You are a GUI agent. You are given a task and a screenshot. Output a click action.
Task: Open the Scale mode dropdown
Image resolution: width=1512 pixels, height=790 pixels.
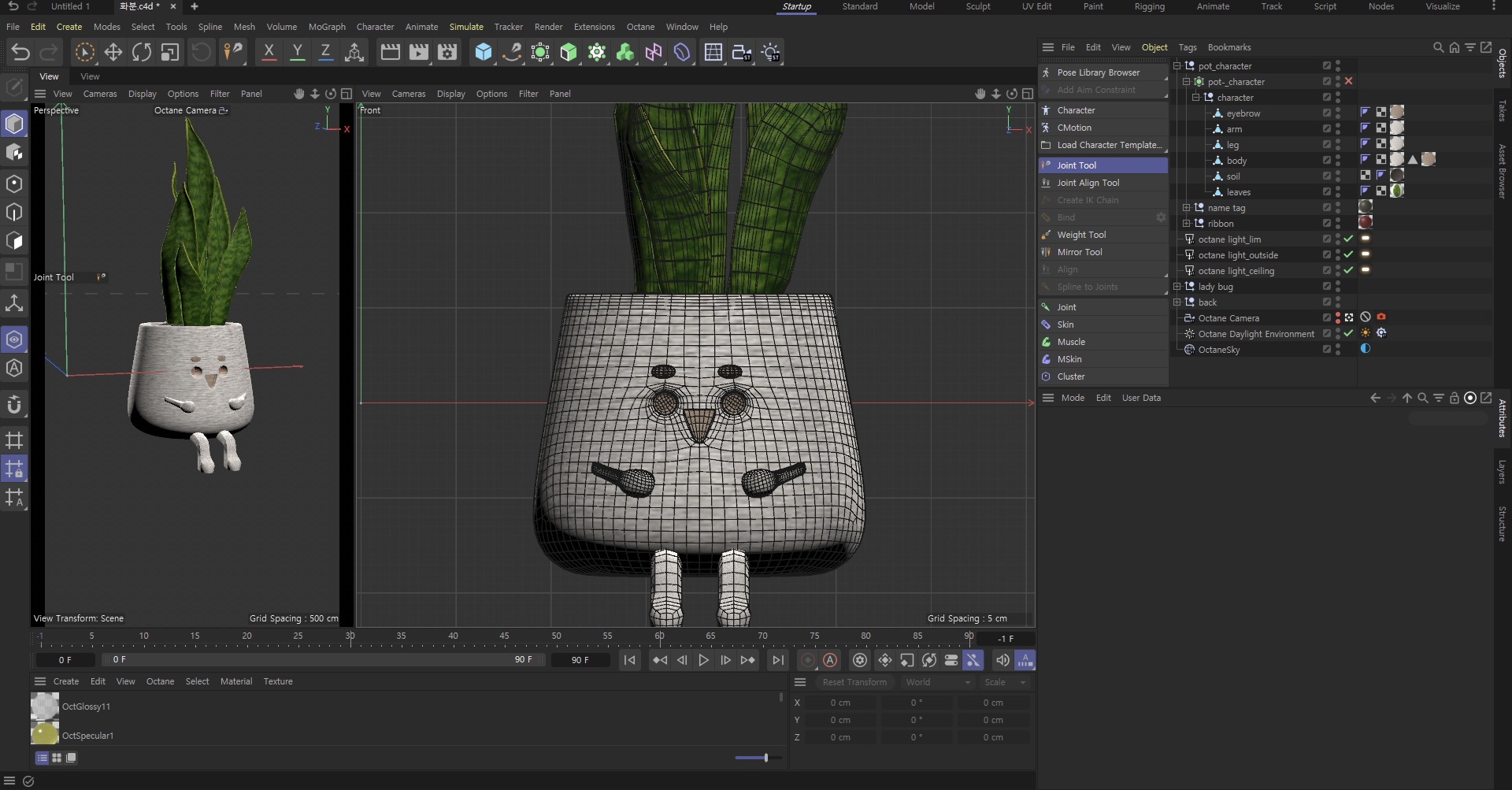click(1006, 682)
